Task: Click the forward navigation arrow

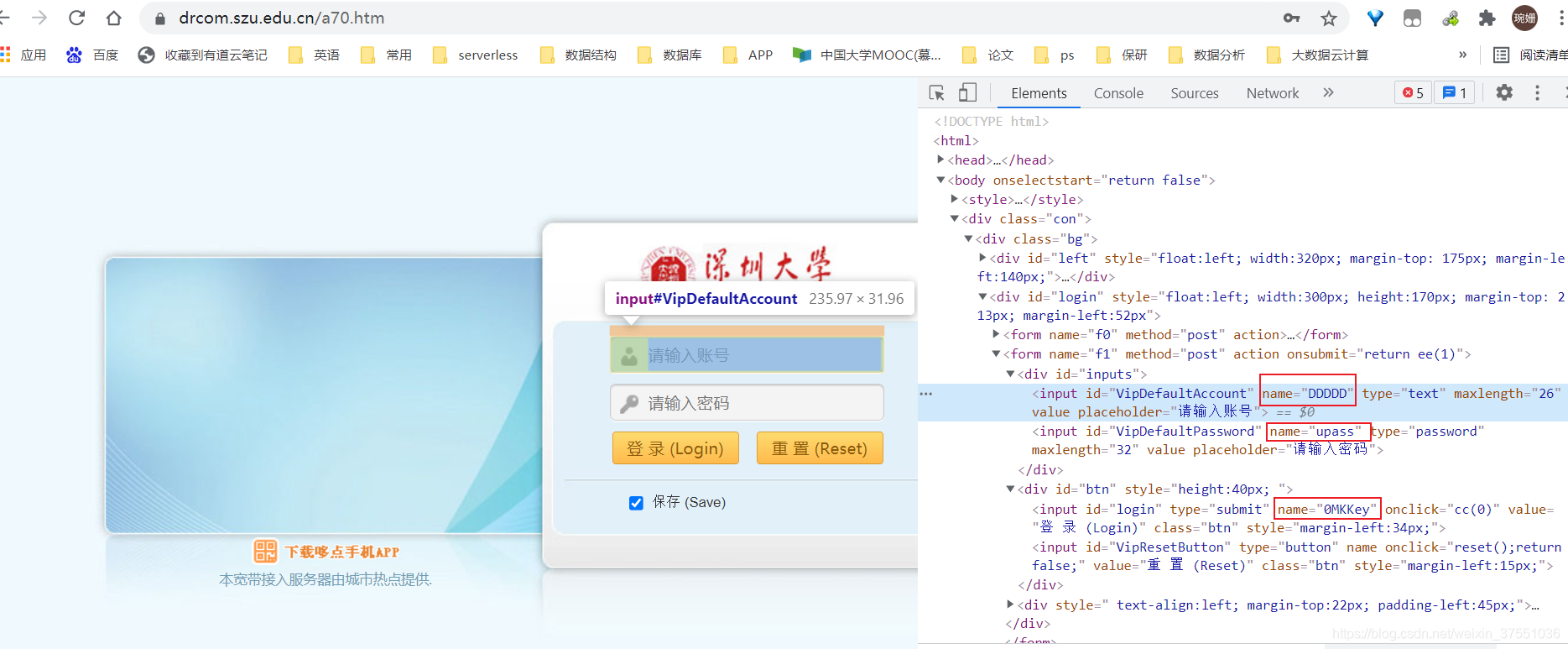Action: (39, 18)
